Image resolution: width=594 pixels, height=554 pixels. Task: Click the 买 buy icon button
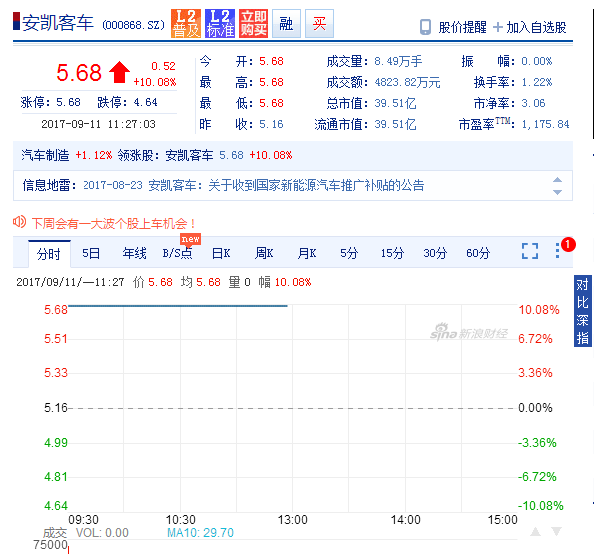(x=319, y=23)
